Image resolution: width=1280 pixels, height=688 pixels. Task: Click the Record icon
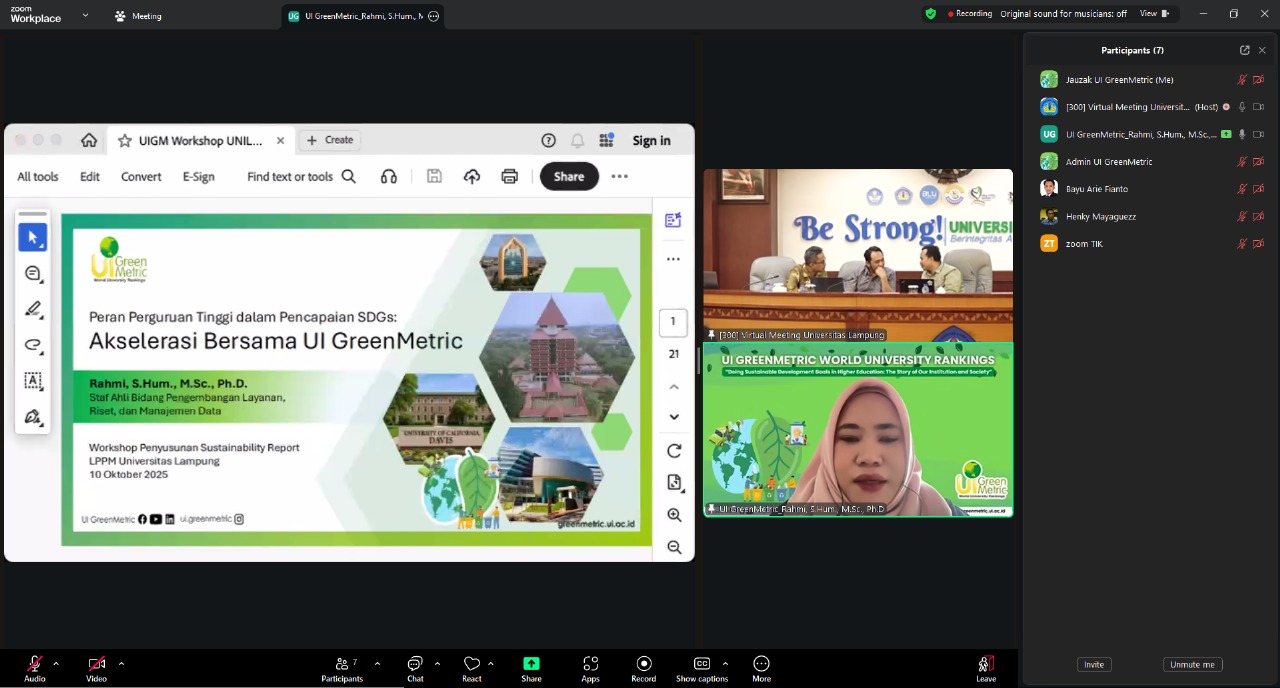[644, 664]
